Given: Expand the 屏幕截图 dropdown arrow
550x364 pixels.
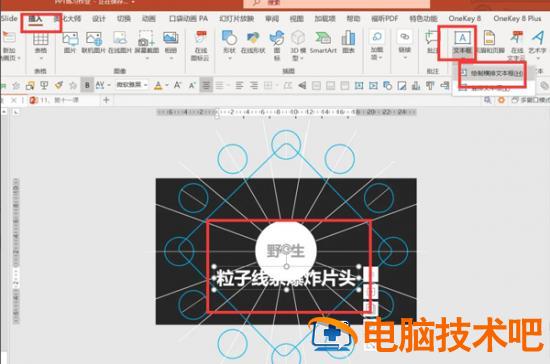Looking at the screenshot, I should [147, 58].
